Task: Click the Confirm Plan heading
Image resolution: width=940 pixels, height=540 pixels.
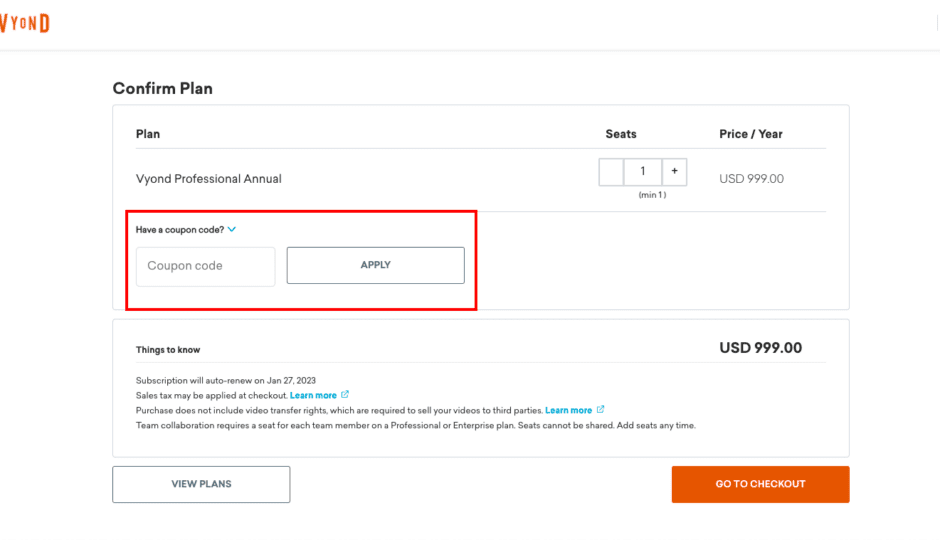Action: pos(162,89)
